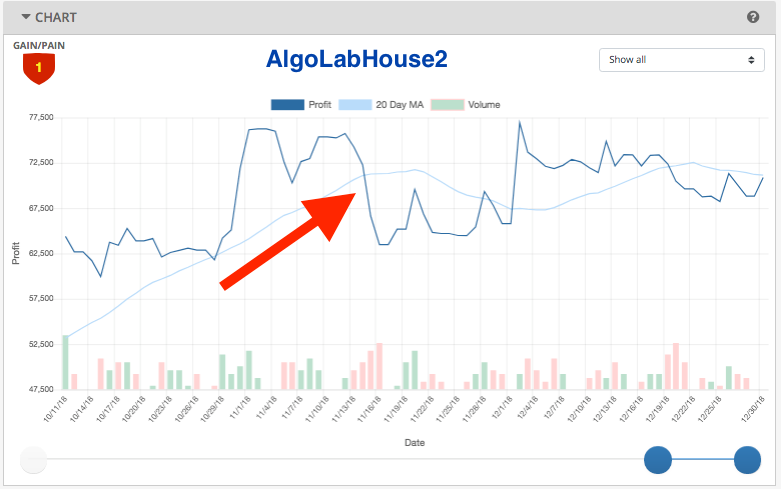Click the Profit y-axis title
781x489 pixels.
point(16,253)
